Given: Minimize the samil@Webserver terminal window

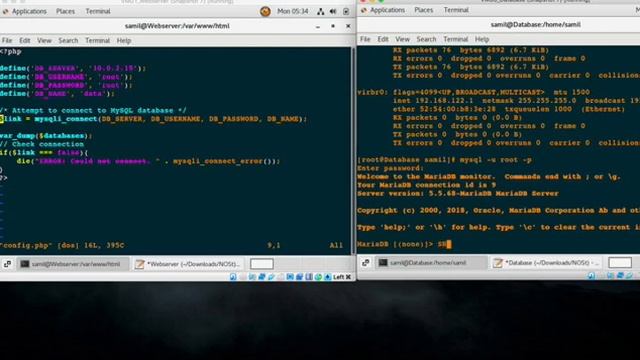Looking at the screenshot, I should pyautogui.click(x=318, y=26).
